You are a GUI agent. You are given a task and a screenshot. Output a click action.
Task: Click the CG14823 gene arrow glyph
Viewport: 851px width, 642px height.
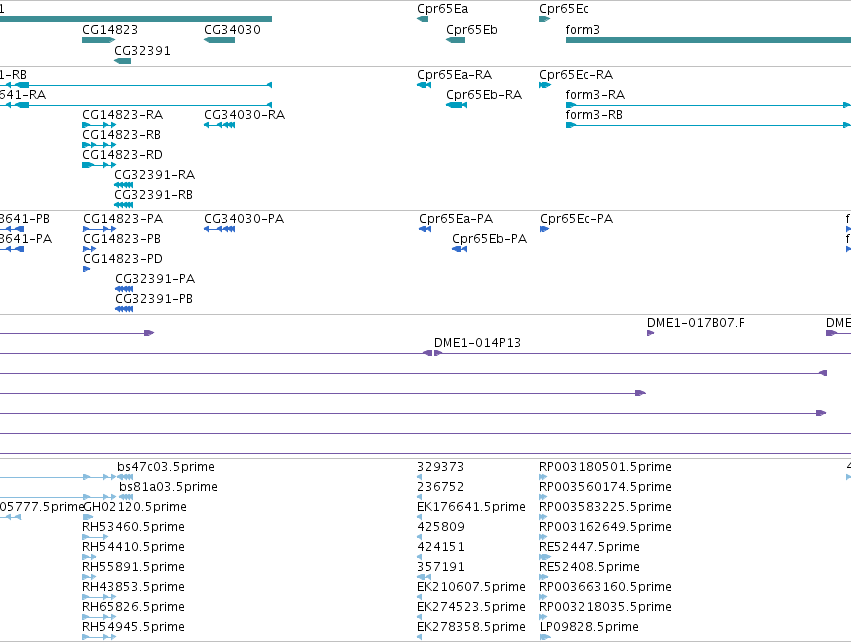click(x=98, y=40)
